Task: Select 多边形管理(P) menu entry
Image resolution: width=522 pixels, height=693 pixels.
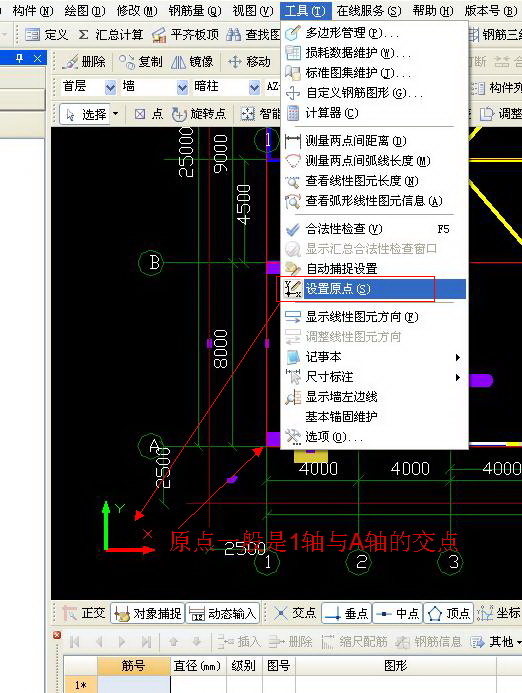Action: coord(373,33)
